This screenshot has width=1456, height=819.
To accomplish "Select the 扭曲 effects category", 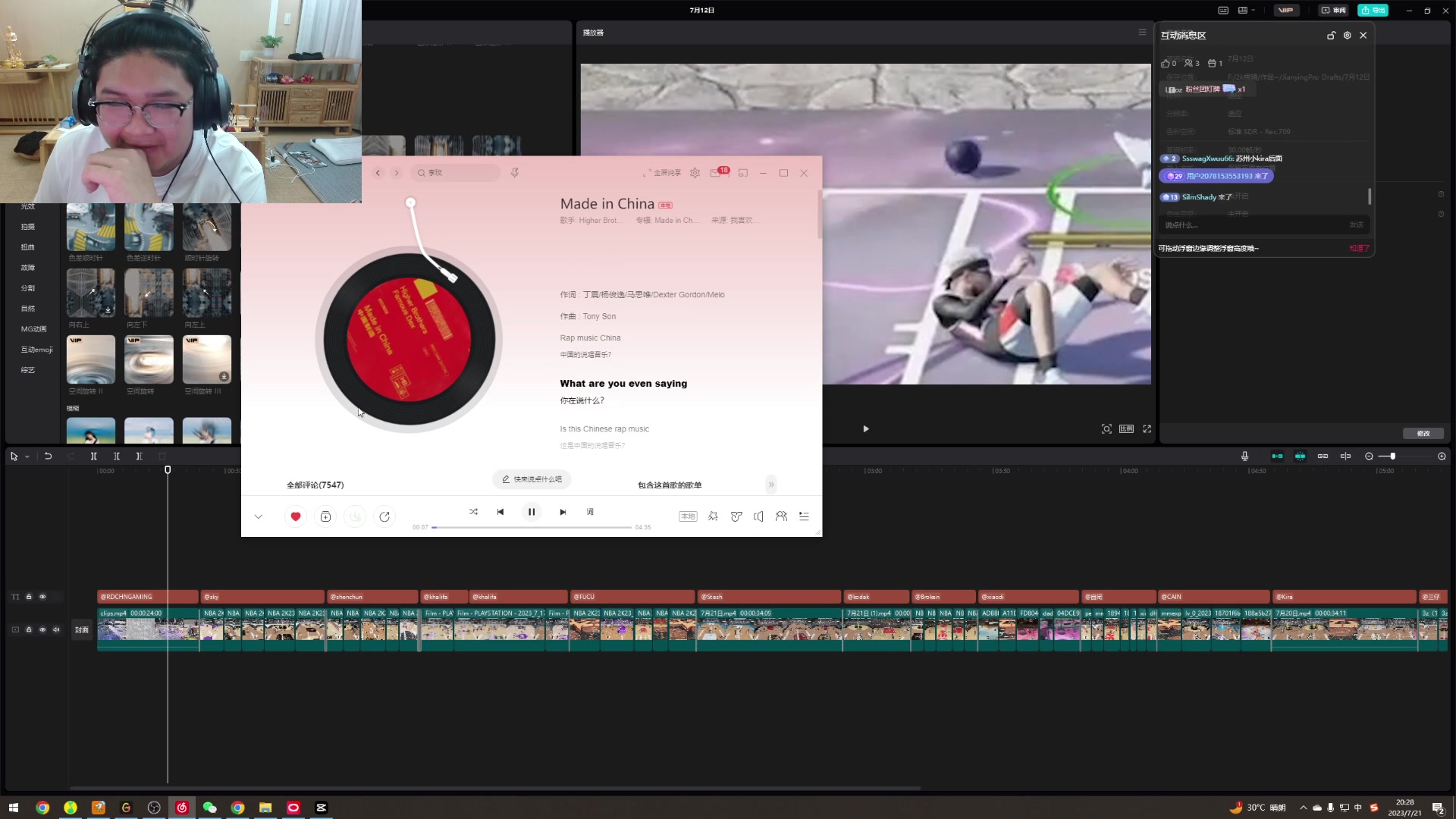I will [28, 247].
